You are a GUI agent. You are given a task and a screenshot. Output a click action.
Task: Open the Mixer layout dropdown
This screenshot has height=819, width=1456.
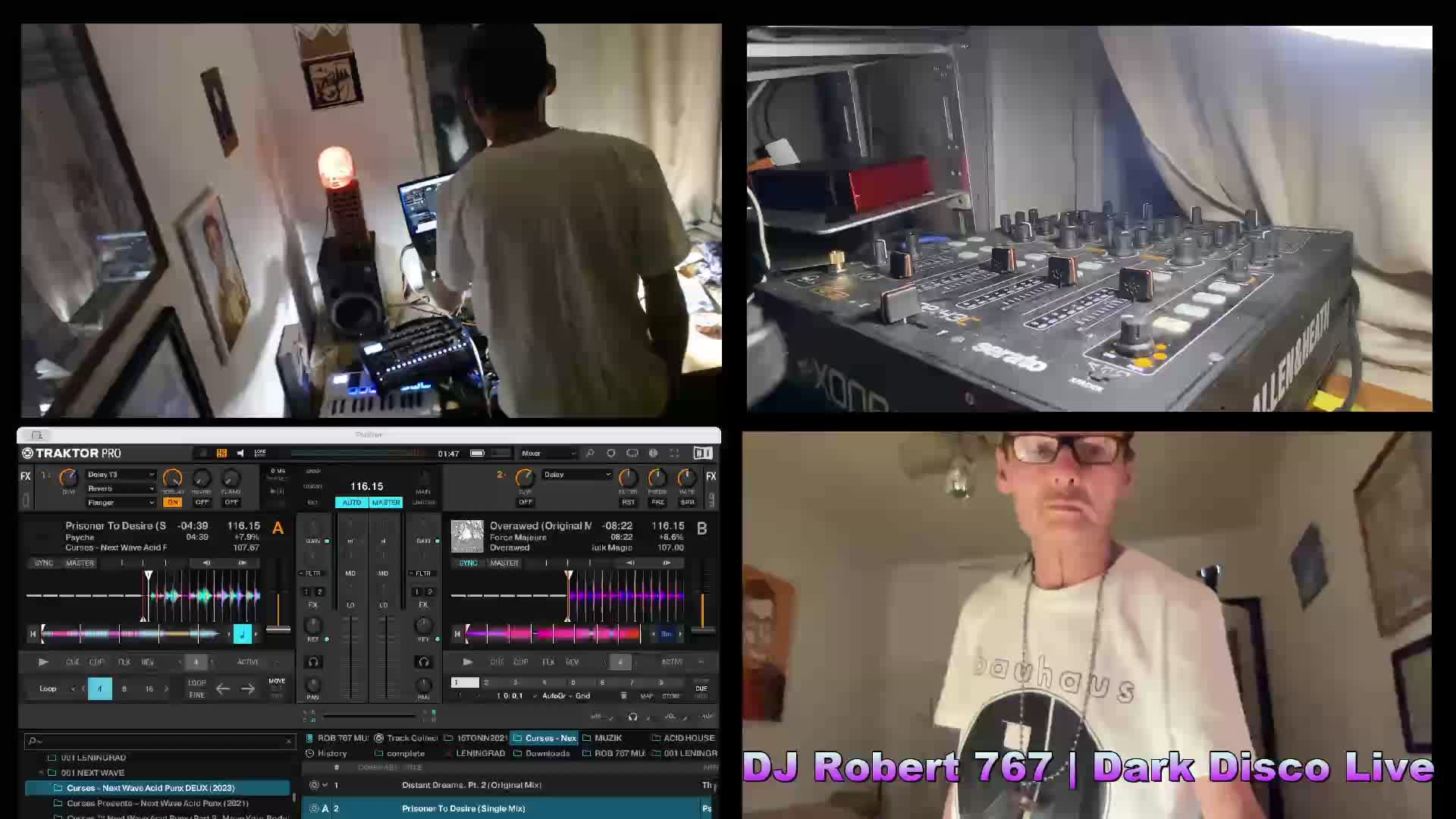(x=548, y=453)
